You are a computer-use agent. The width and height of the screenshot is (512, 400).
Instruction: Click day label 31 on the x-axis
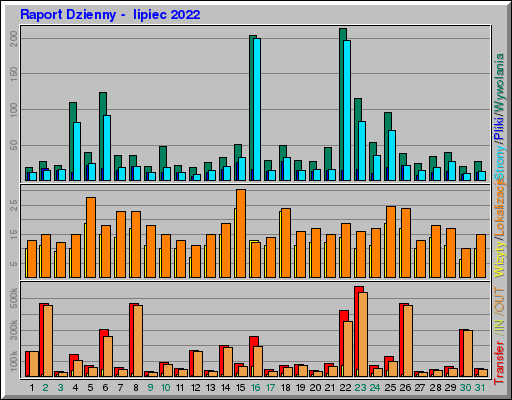click(480, 388)
